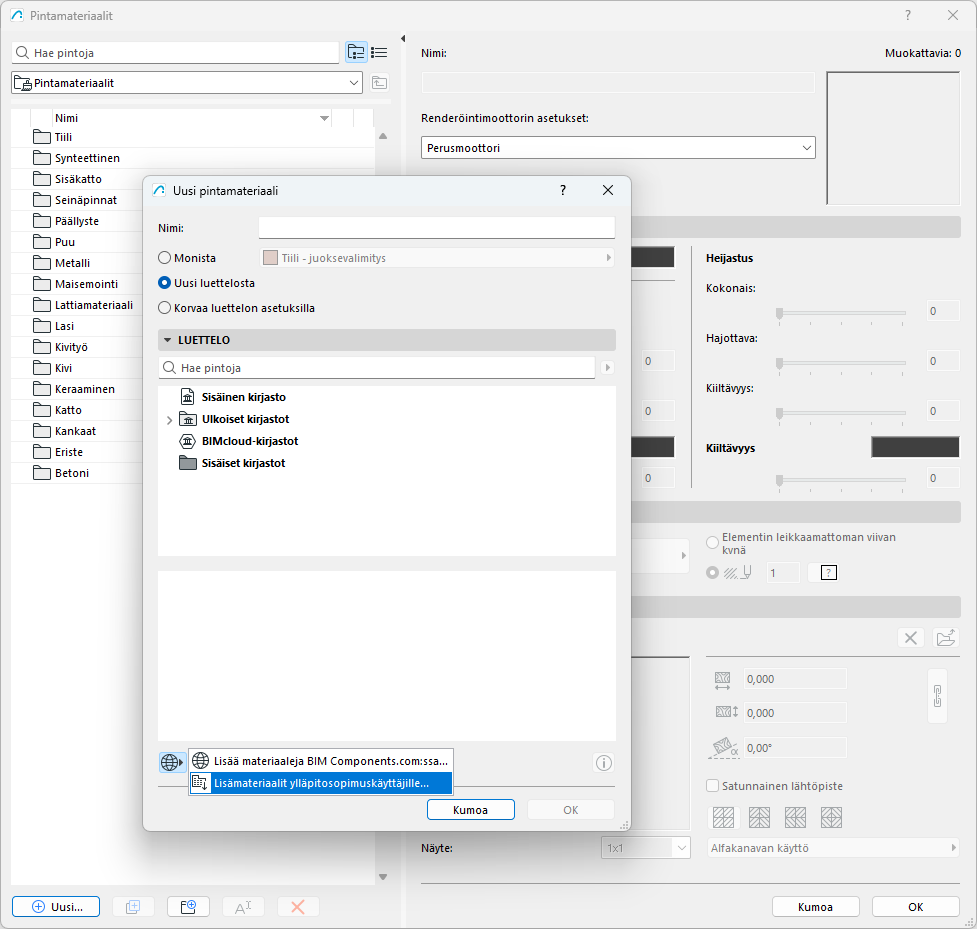Click the globe icon button in dialog

171,762
